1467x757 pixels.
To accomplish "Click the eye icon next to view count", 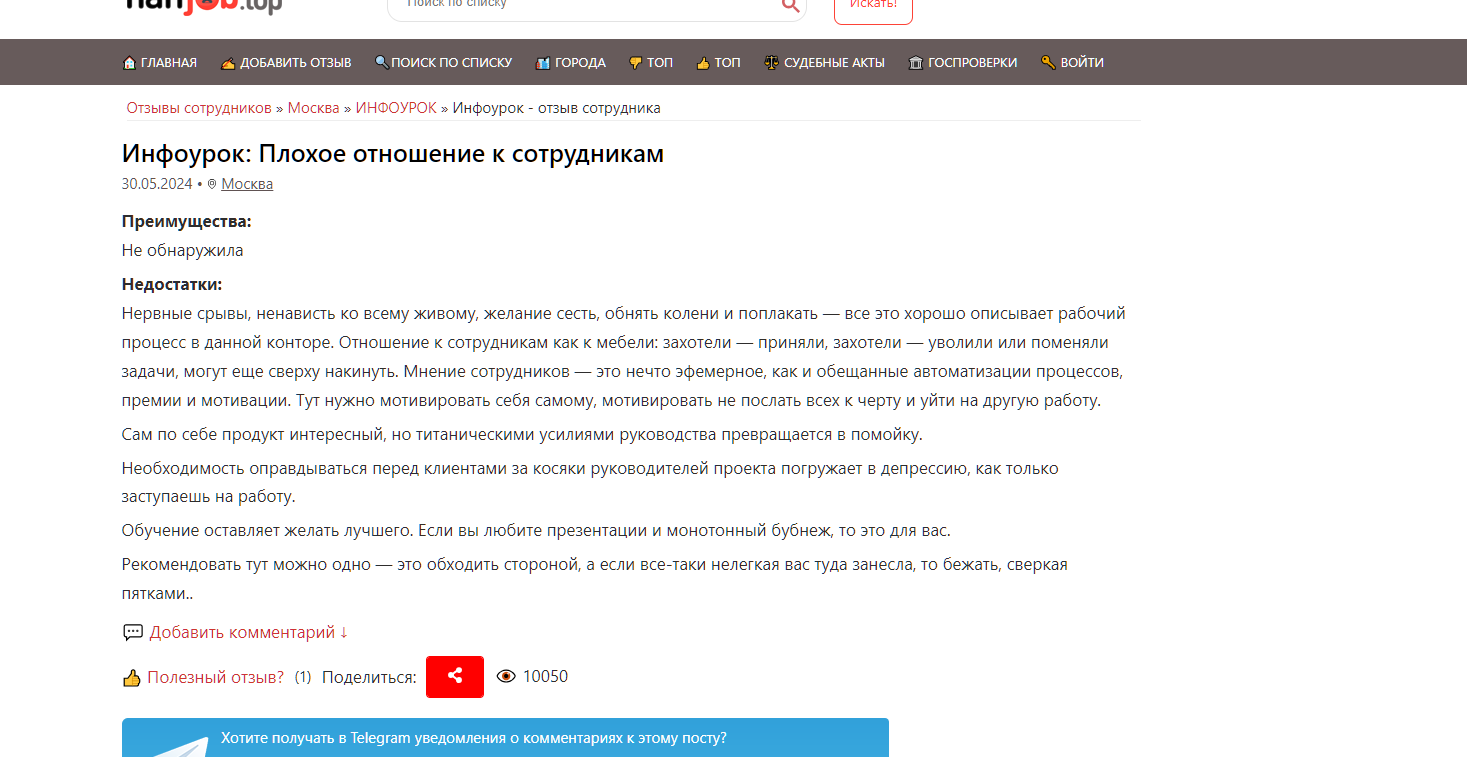I will (506, 677).
